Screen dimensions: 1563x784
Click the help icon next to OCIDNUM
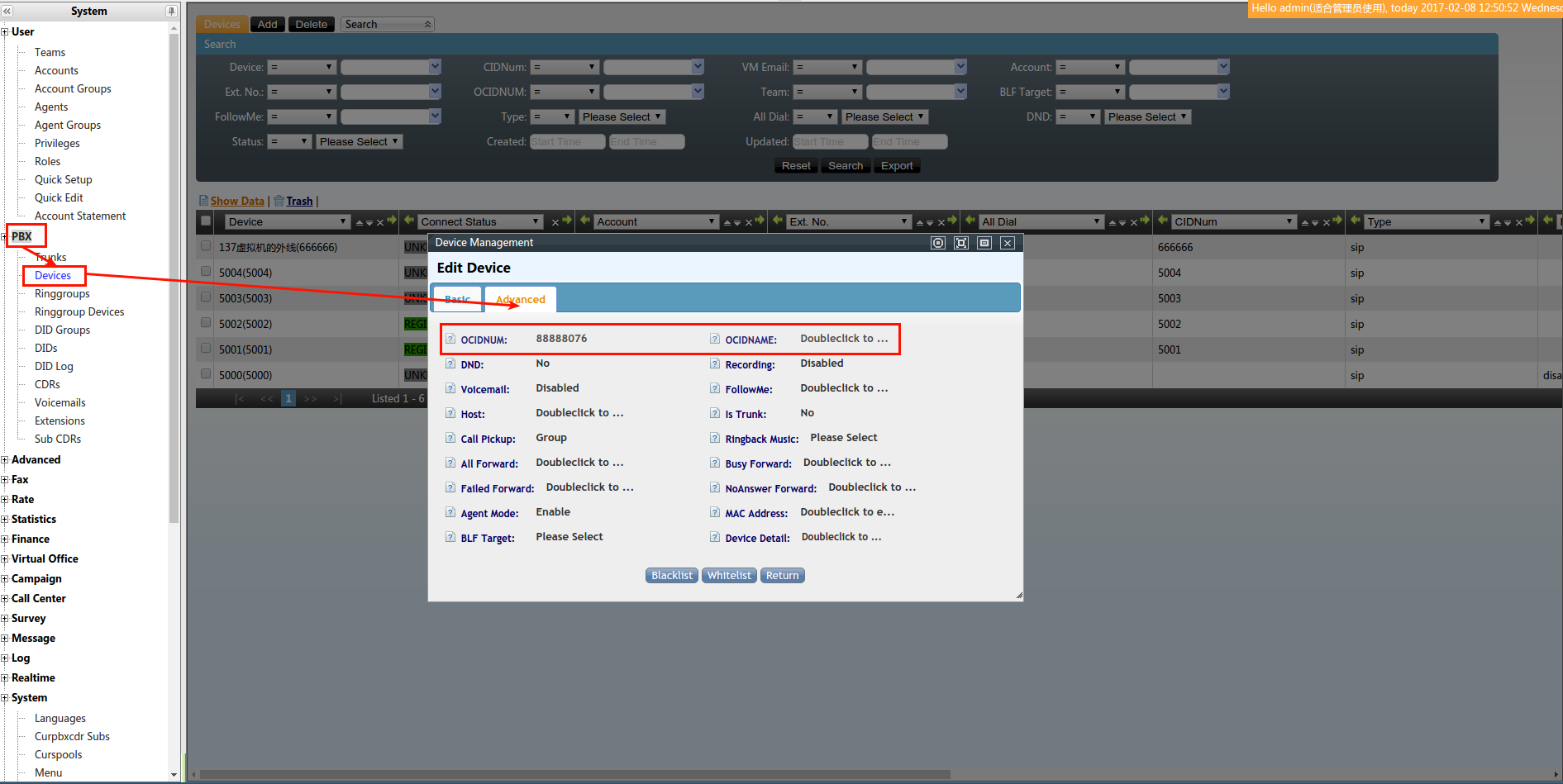[x=450, y=339]
